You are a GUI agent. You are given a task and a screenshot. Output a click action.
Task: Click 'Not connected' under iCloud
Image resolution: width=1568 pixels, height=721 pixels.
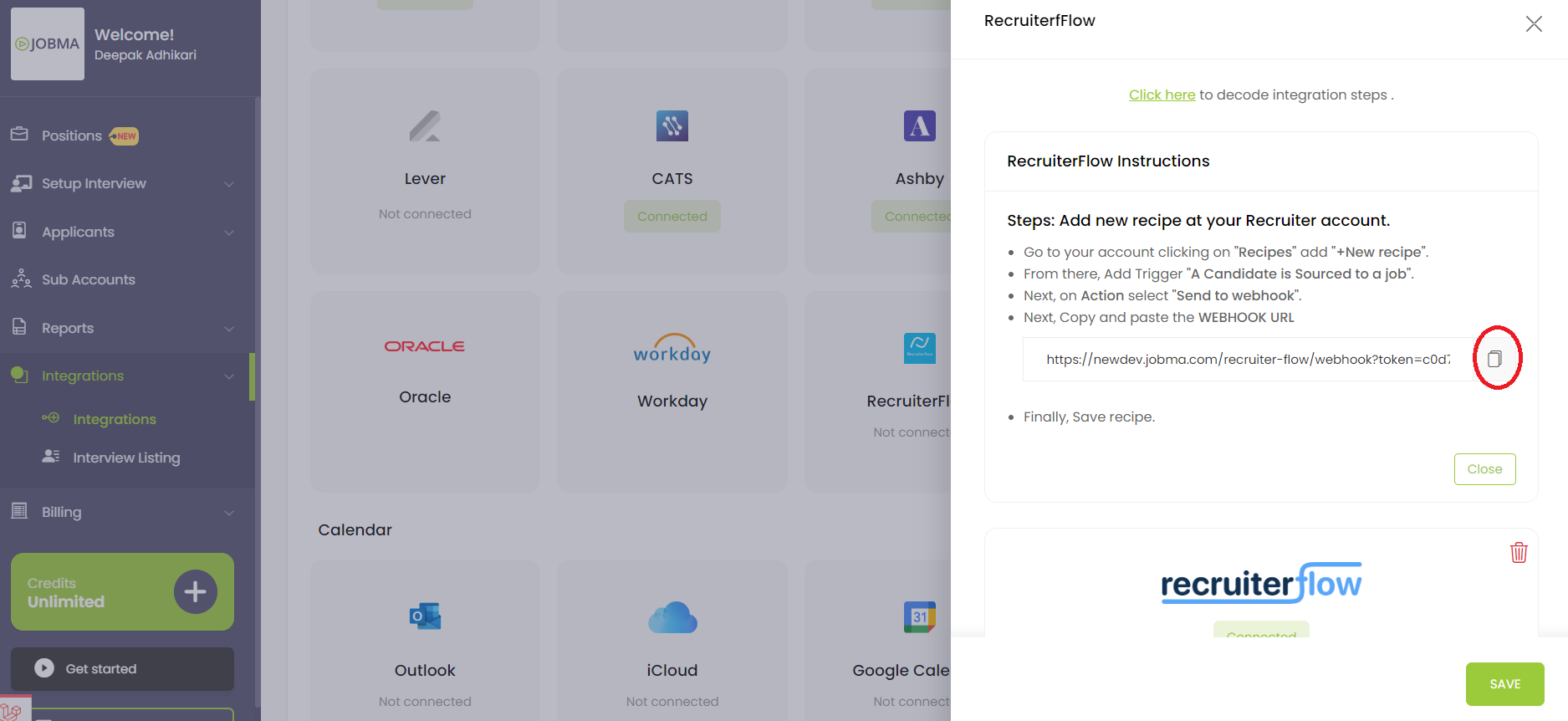[672, 702]
